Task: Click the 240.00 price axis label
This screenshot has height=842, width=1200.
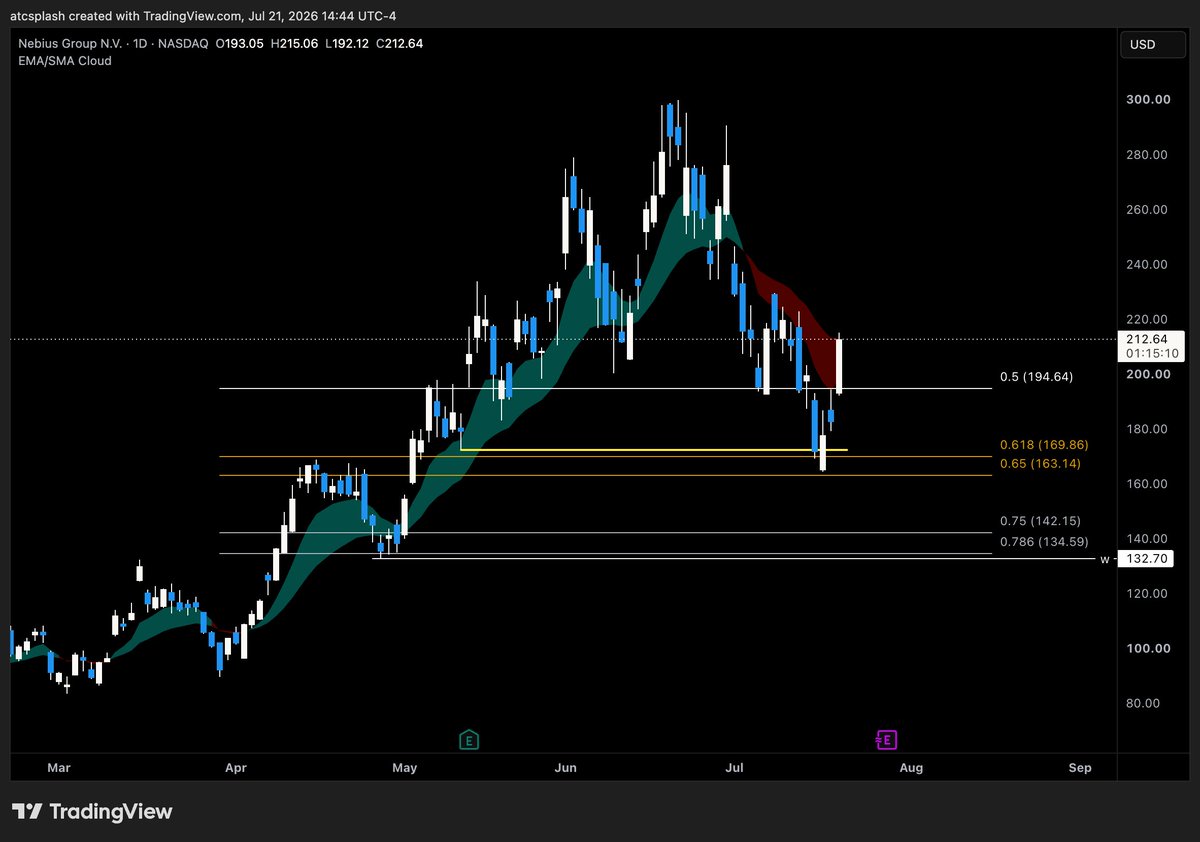Action: [x=1148, y=264]
